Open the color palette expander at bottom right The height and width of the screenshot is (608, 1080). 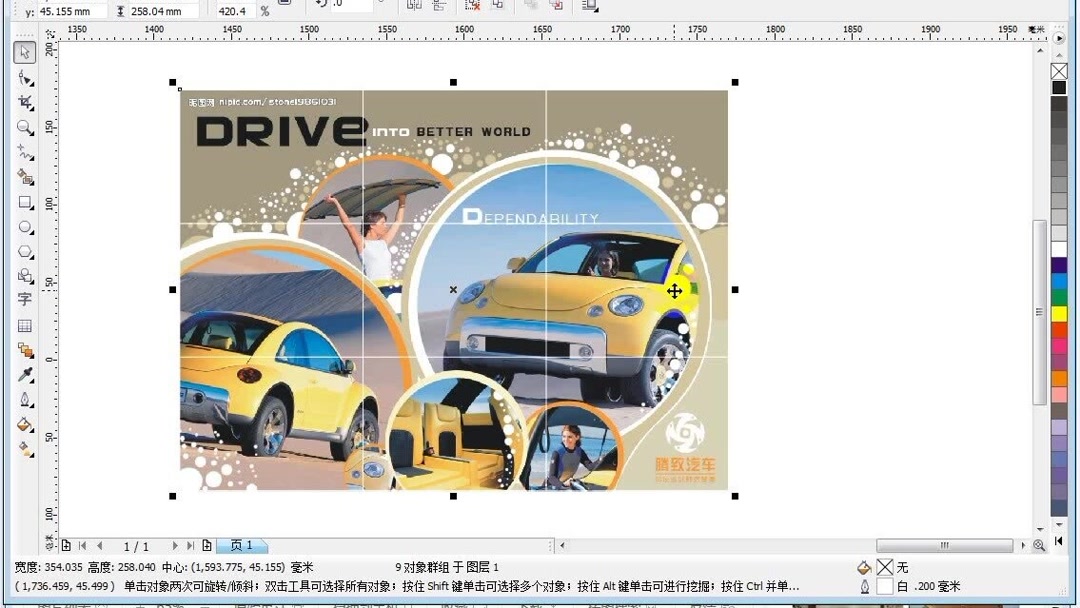1059,540
